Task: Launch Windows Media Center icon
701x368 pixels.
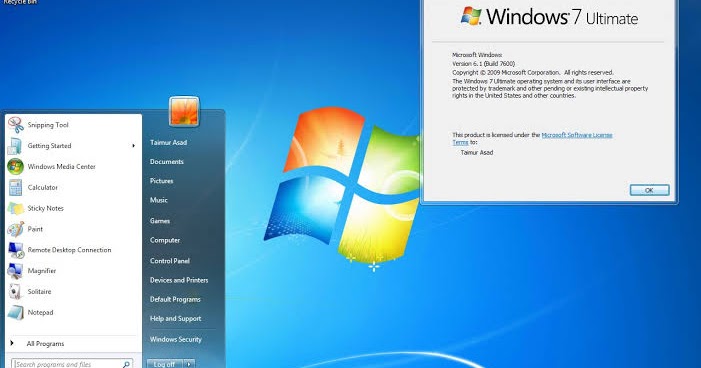Action: point(15,166)
